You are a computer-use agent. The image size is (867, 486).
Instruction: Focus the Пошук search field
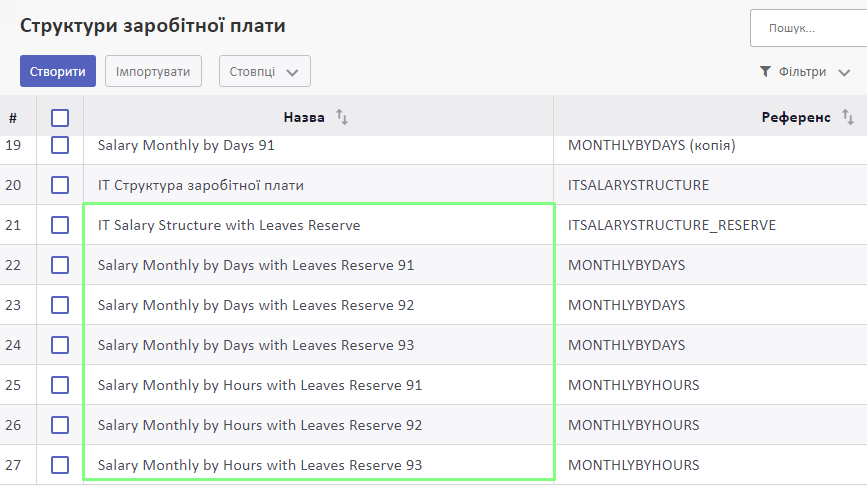click(x=808, y=28)
